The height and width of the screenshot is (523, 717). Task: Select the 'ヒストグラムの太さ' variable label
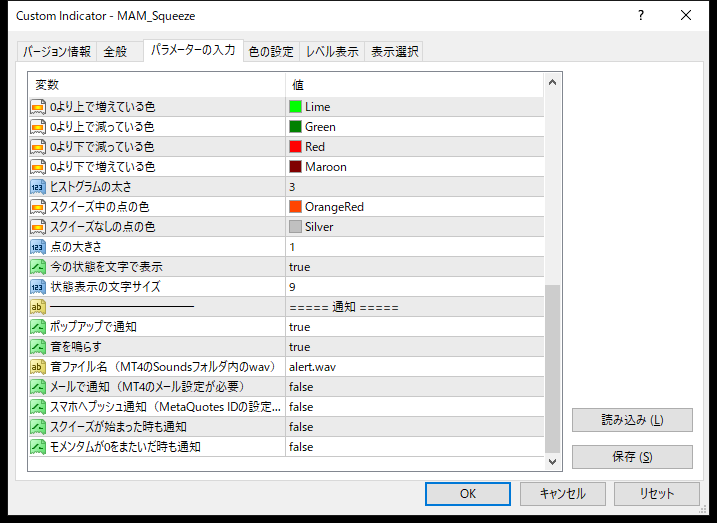[91, 187]
